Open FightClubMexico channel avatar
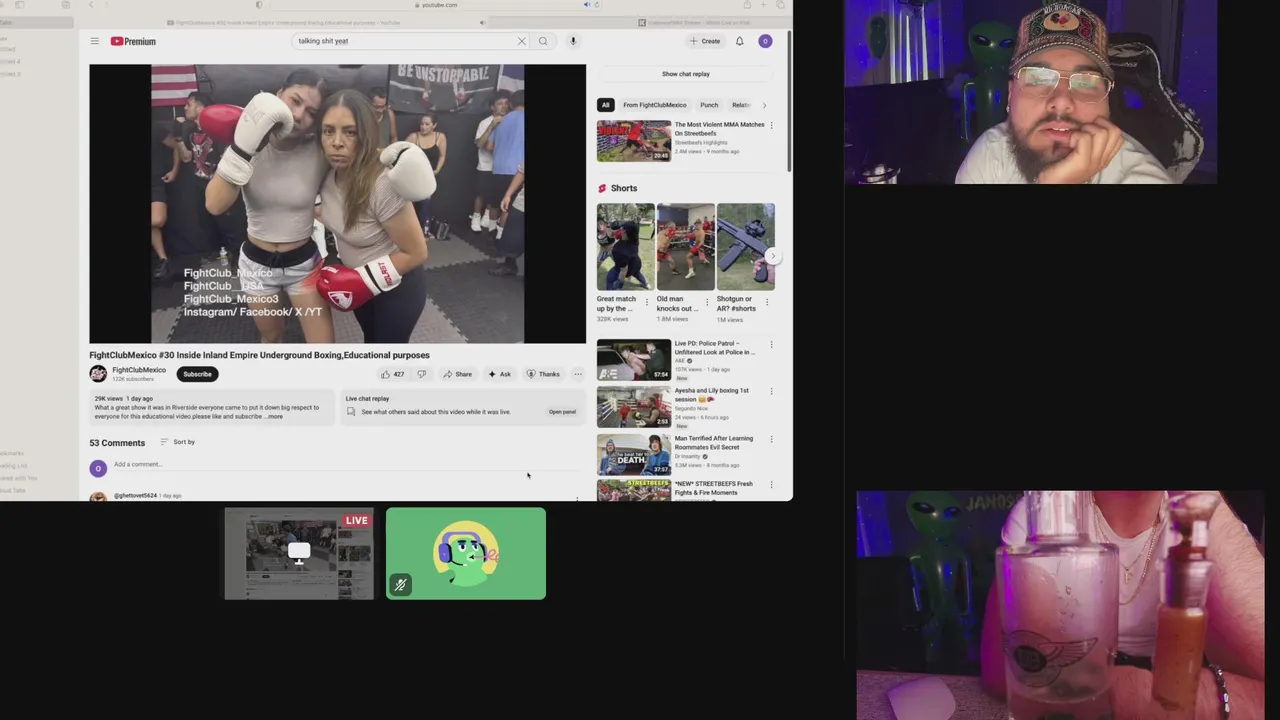The width and height of the screenshot is (1280, 720). pyautogui.click(x=98, y=374)
